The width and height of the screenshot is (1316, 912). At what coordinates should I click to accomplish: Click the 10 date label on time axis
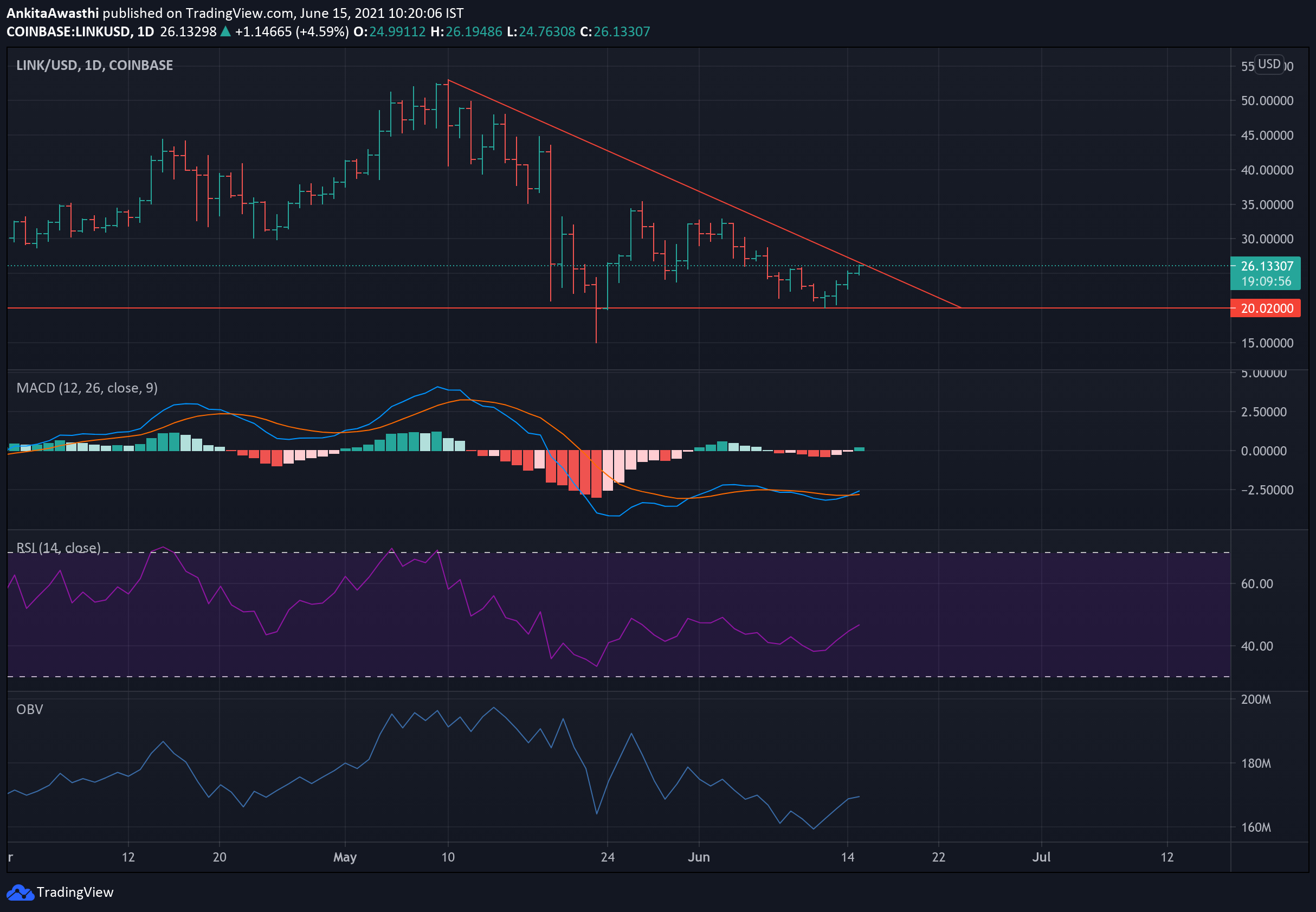pos(448,857)
